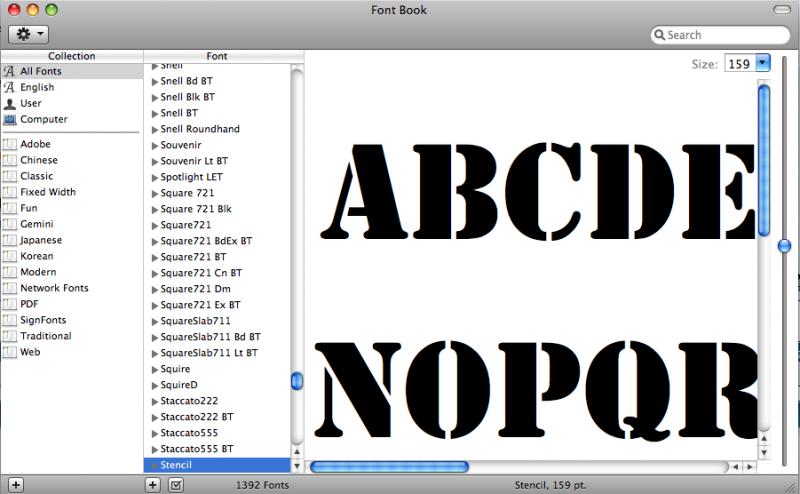This screenshot has width=800, height=494.
Task: Open the gear action menu
Action: click(x=29, y=34)
